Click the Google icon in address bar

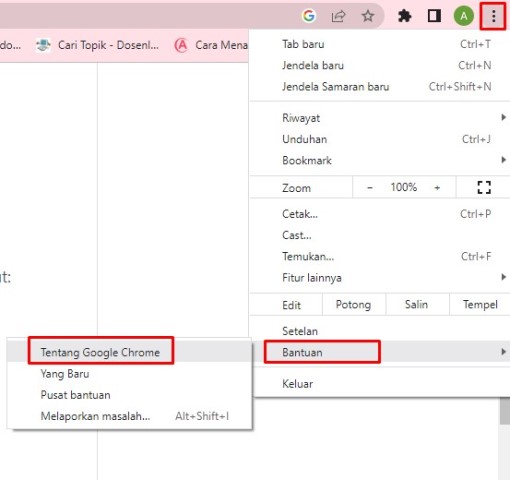[x=308, y=16]
